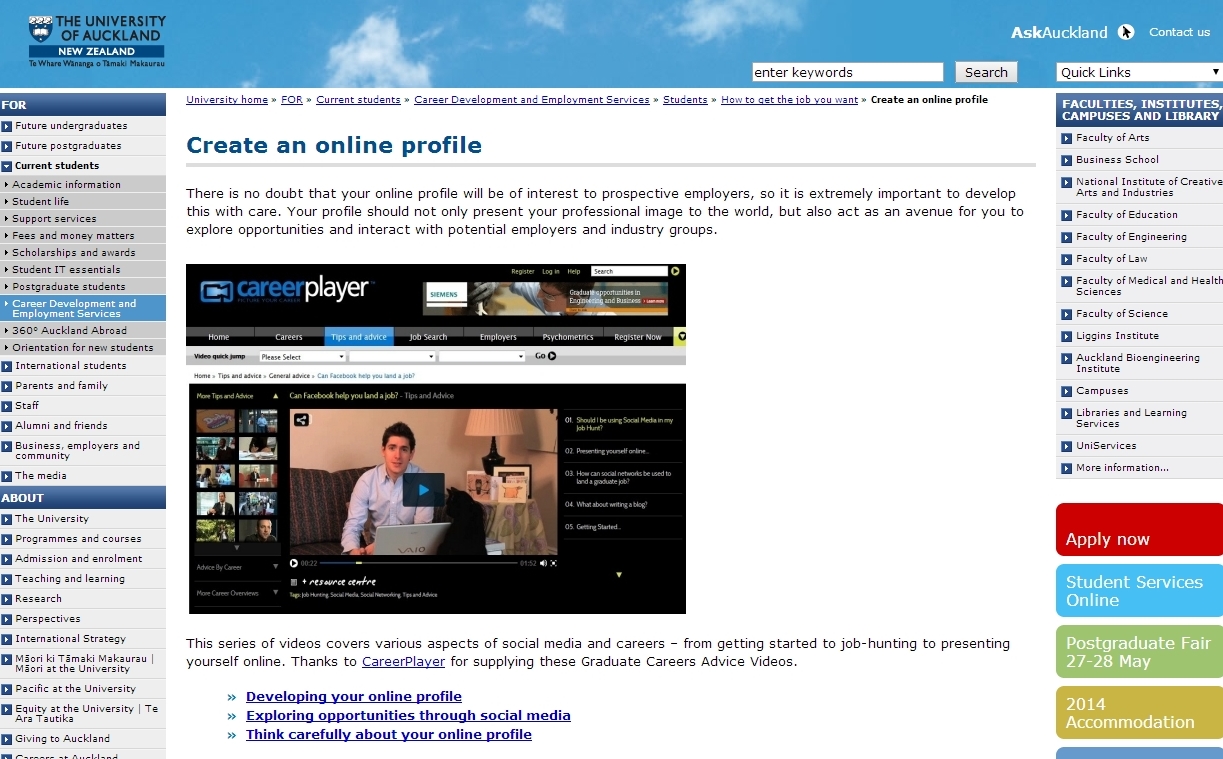Seek the video using the progress bar
Screen dimensions: 1223x759
(x=418, y=563)
